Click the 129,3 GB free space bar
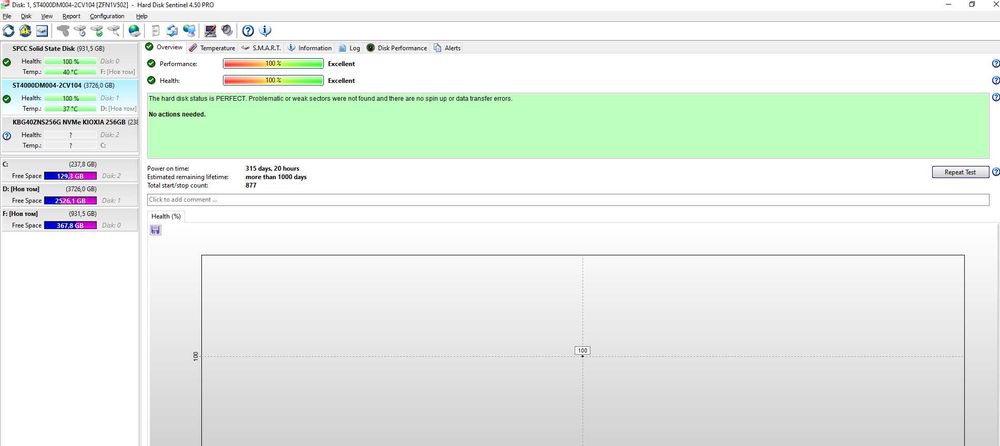 pyautogui.click(x=70, y=175)
